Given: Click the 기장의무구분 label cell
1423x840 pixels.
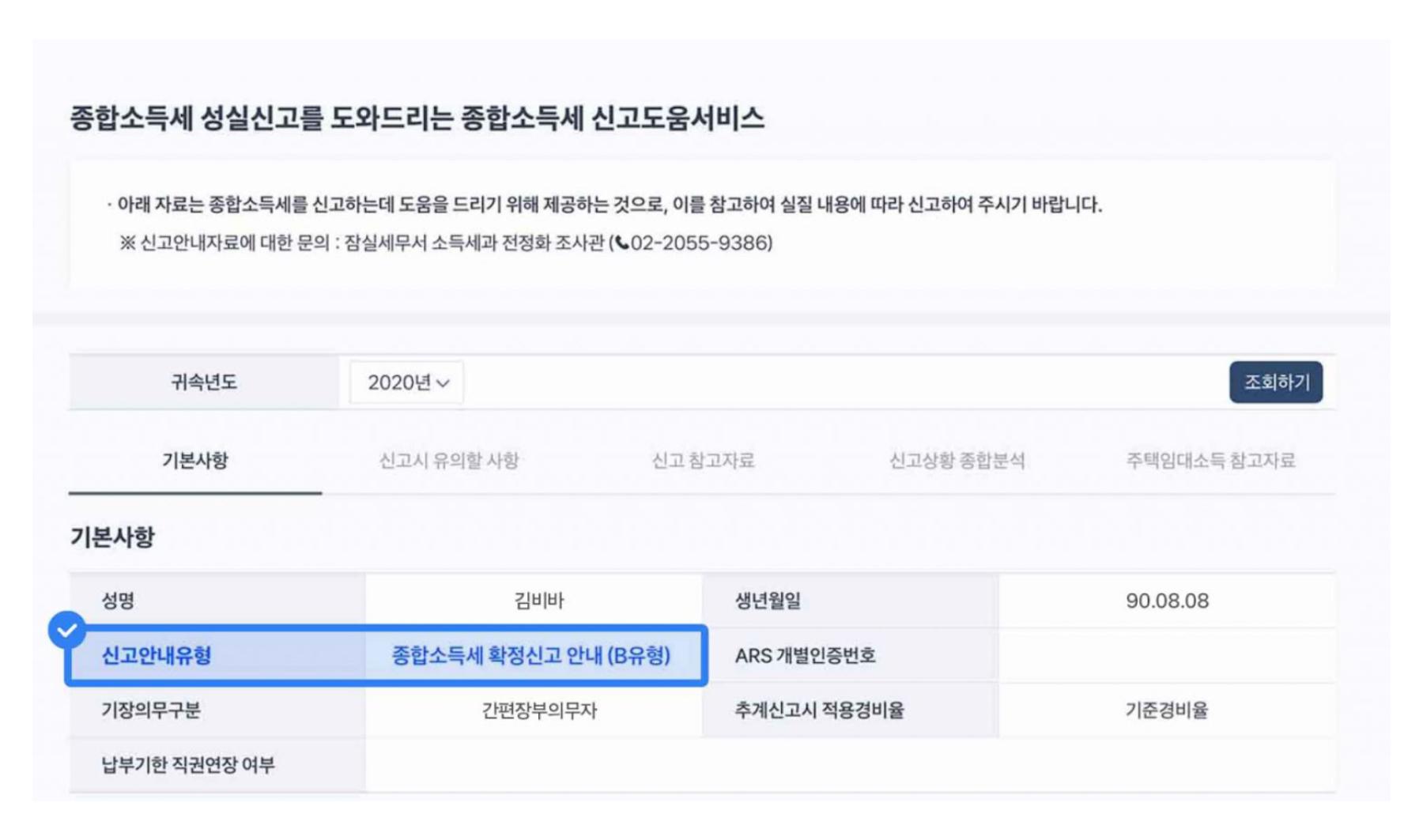Looking at the screenshot, I should click(x=151, y=710).
